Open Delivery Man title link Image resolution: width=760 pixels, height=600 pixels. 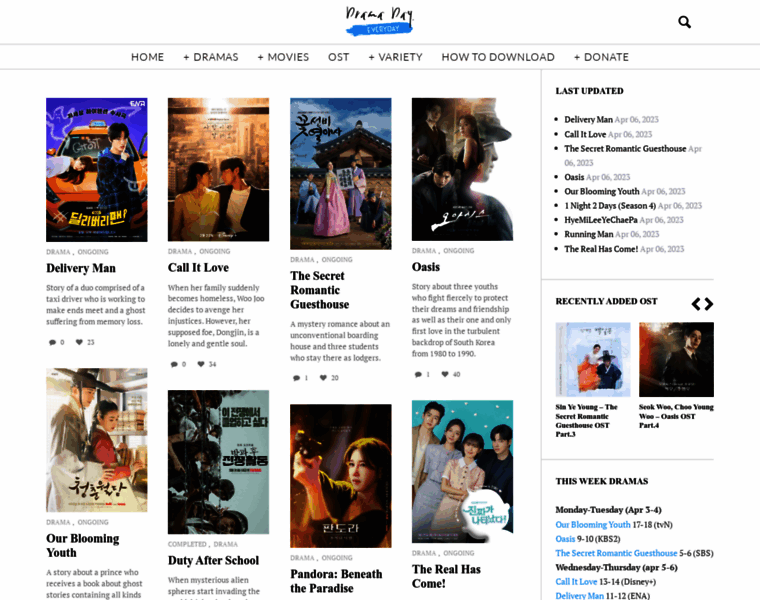point(81,268)
